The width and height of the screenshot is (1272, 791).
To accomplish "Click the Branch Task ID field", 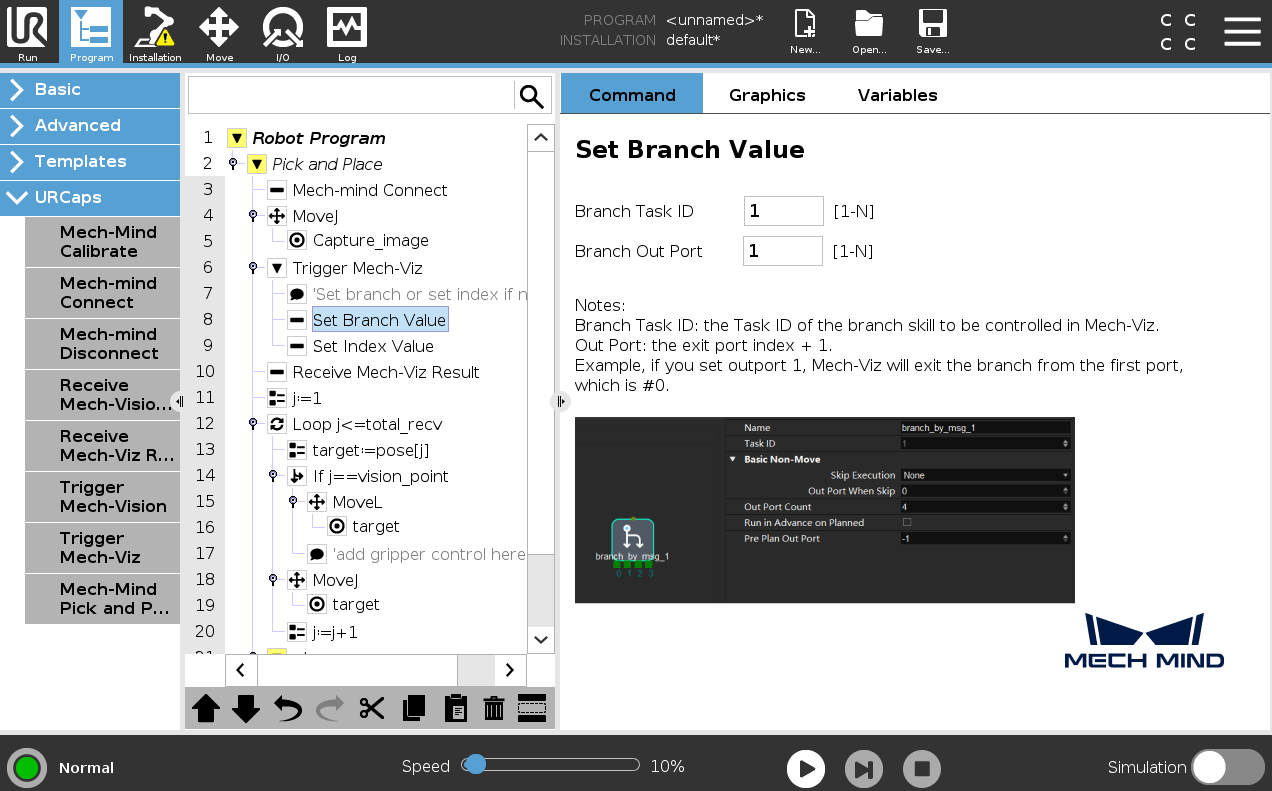I will [783, 211].
